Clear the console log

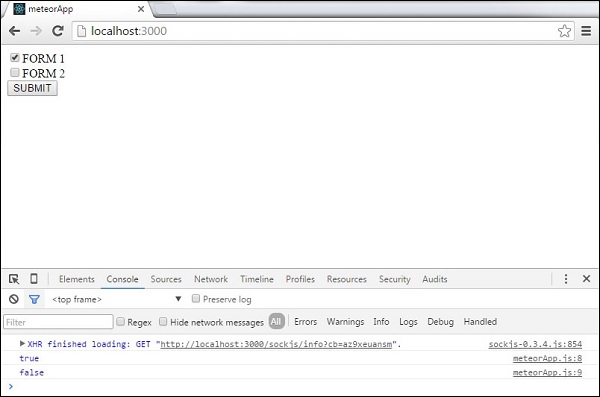coord(14,299)
